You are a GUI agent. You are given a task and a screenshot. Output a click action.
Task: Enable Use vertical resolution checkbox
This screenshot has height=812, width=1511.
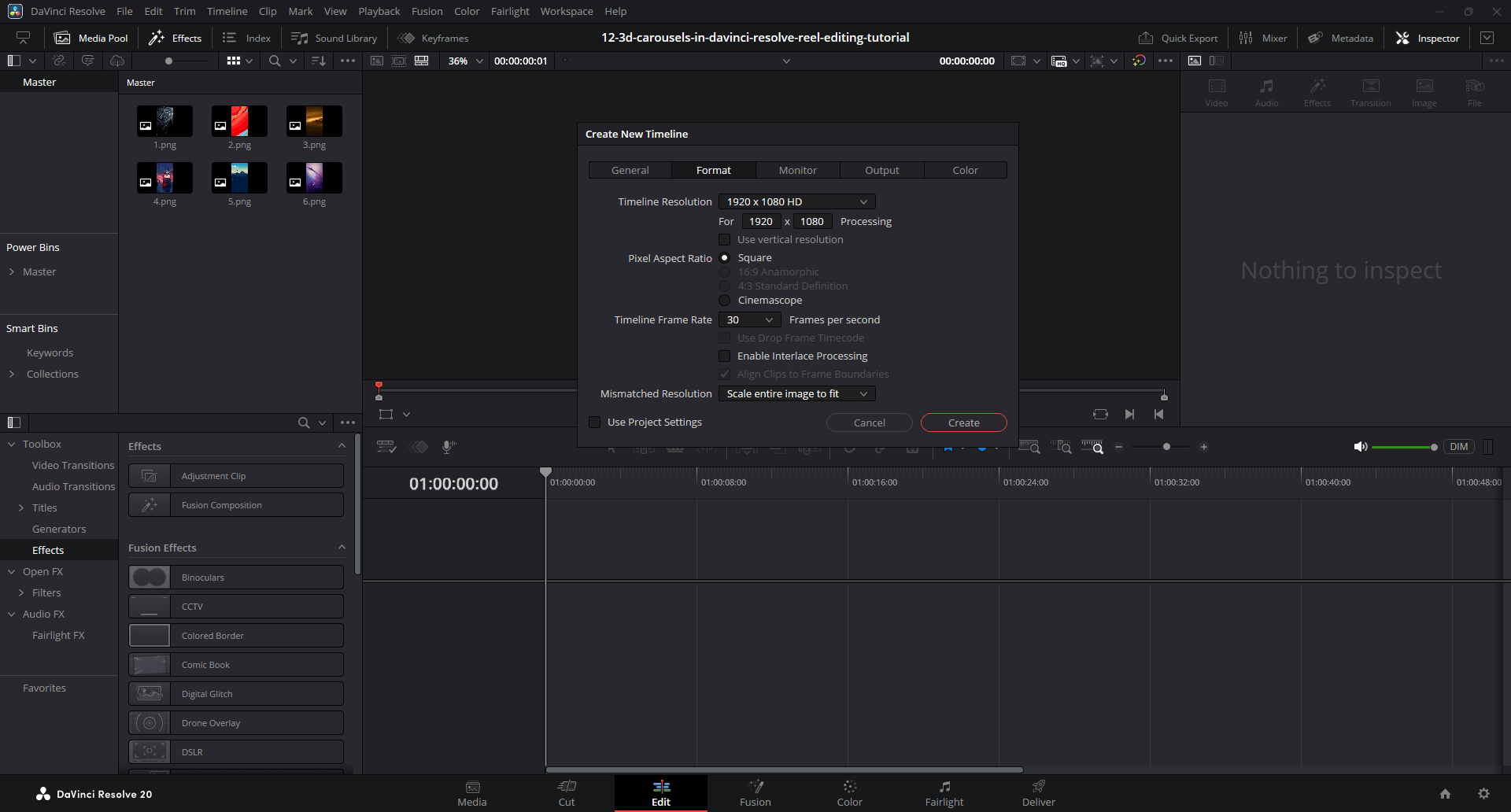click(x=725, y=240)
